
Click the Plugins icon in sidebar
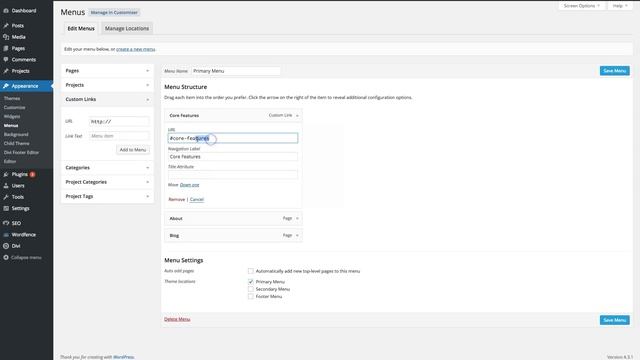(6, 174)
